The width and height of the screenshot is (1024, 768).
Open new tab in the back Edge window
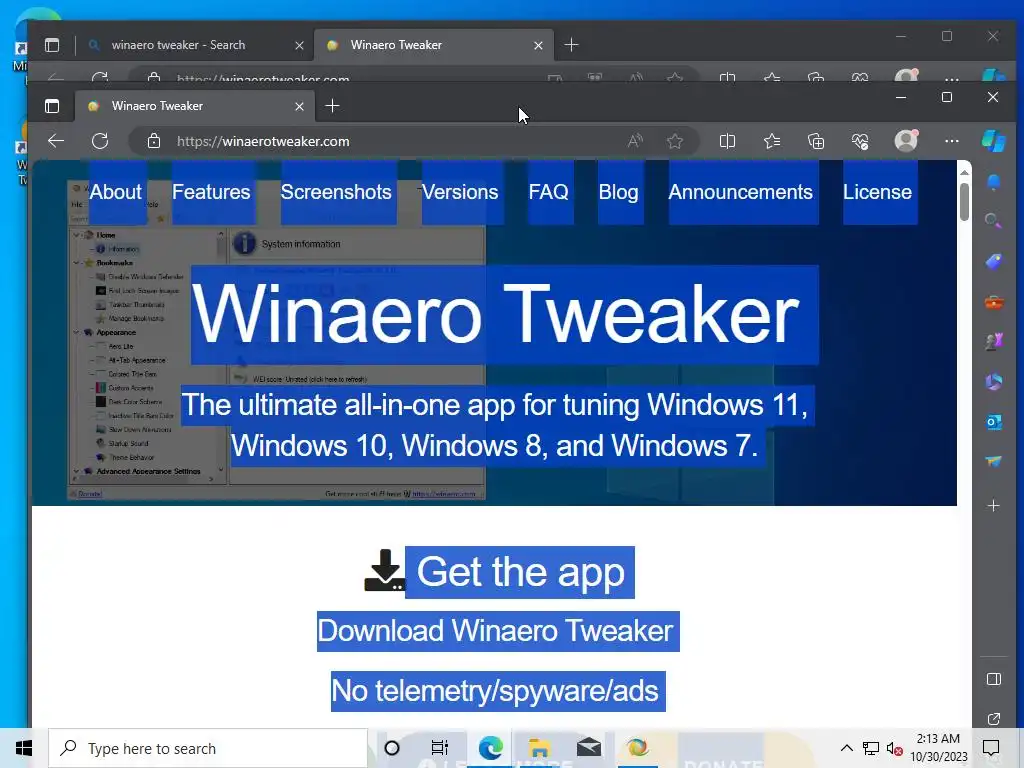coord(571,45)
